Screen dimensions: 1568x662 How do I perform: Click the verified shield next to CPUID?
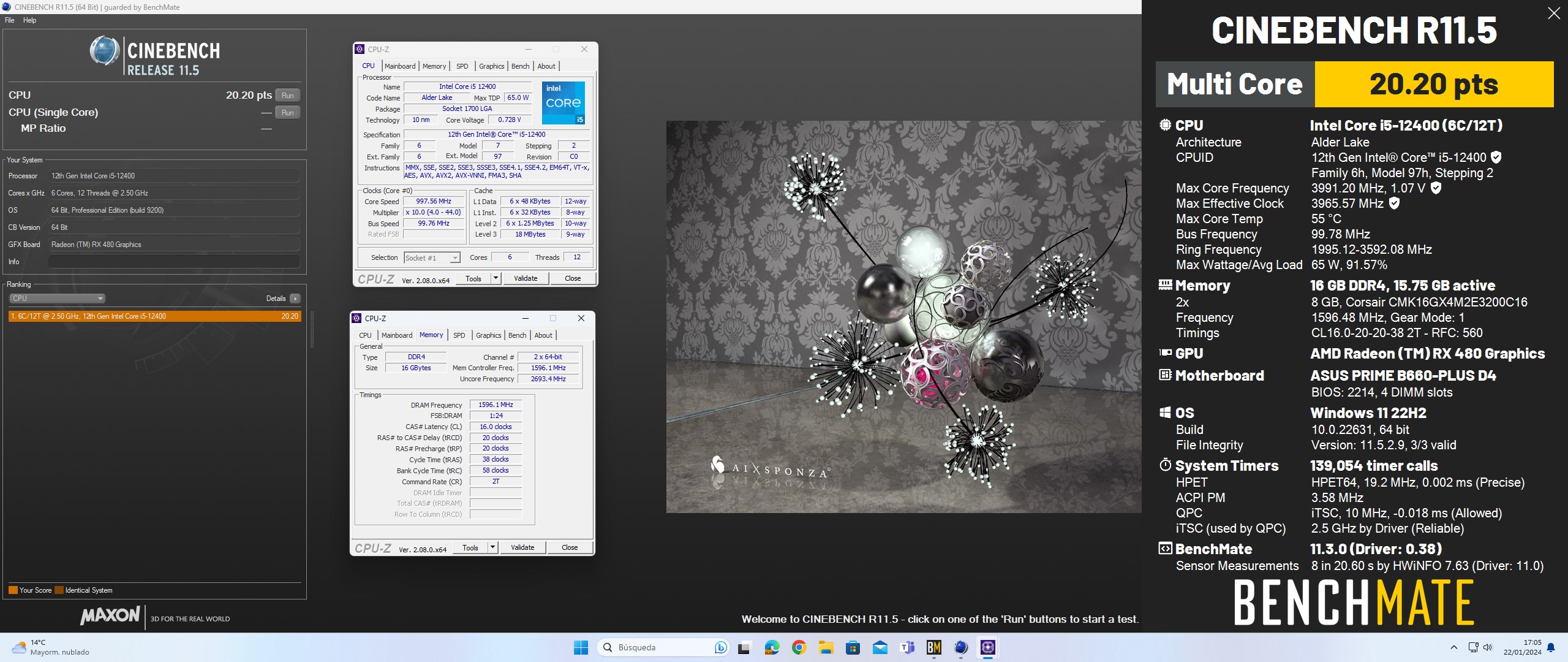pos(1495,158)
